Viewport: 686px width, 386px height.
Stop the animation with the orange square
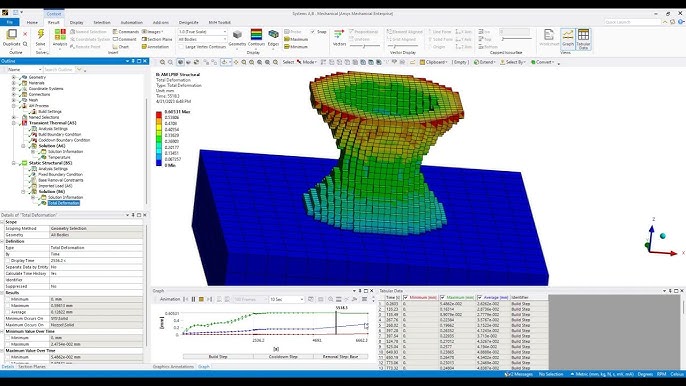coord(201,299)
